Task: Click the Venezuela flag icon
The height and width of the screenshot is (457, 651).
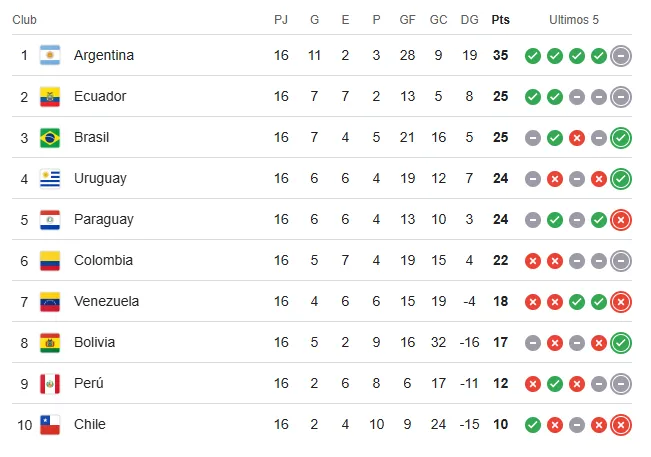Action: click(x=50, y=301)
